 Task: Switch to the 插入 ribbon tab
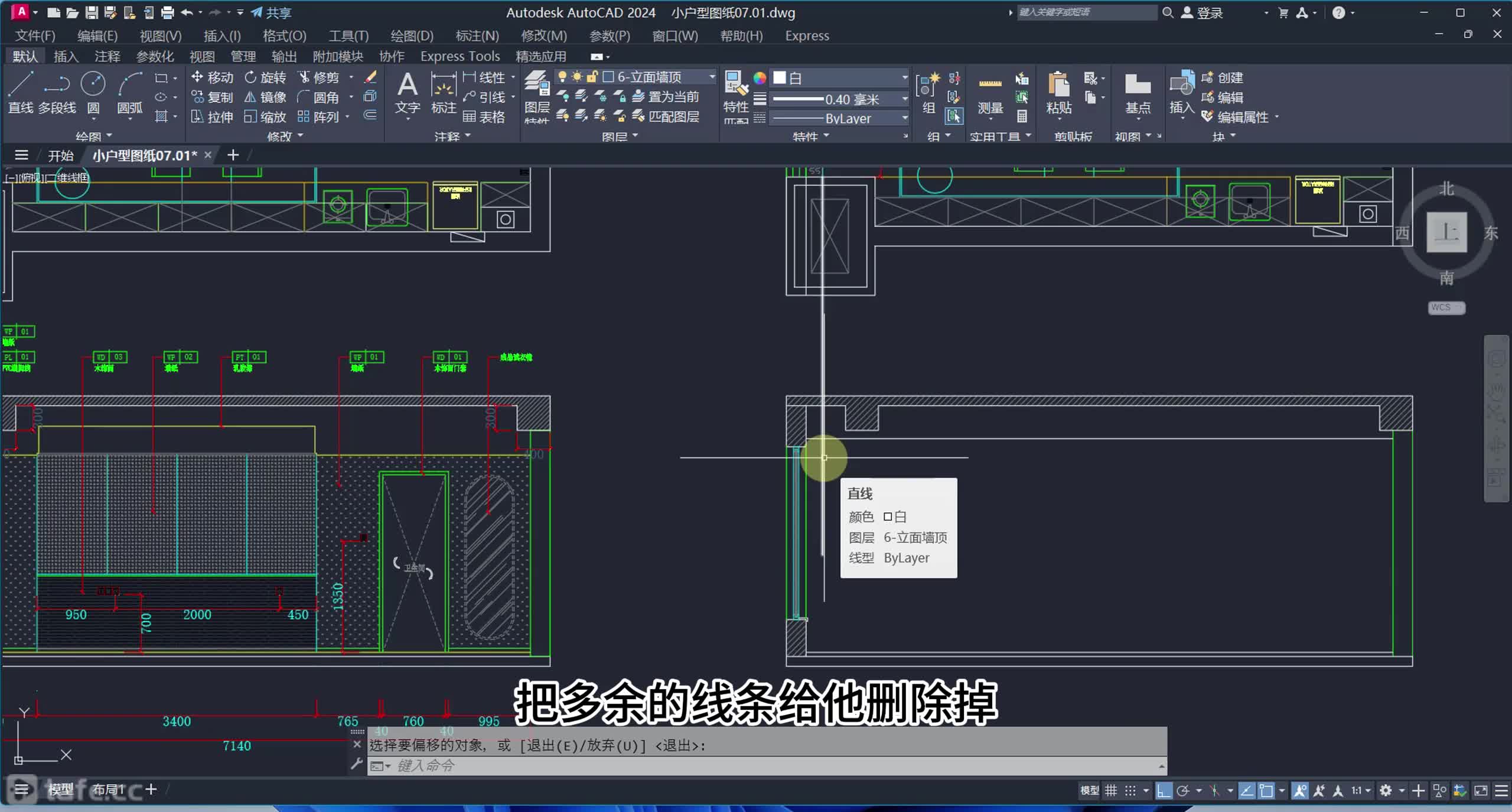66,56
